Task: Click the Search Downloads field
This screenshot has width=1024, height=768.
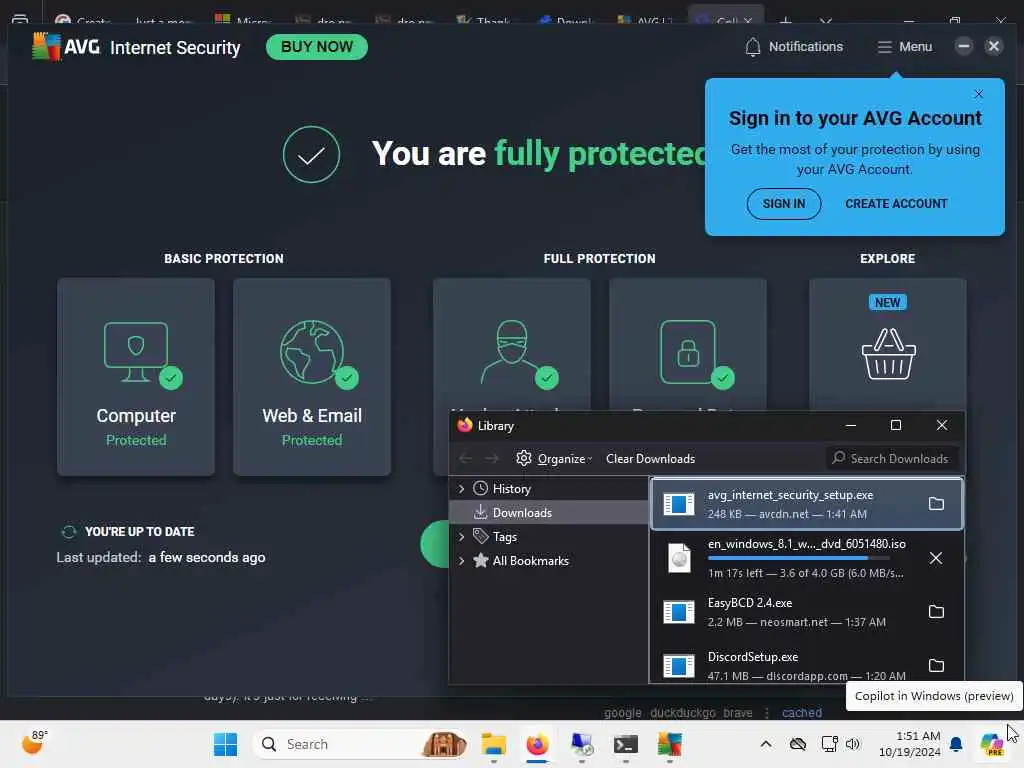Action: coord(891,458)
